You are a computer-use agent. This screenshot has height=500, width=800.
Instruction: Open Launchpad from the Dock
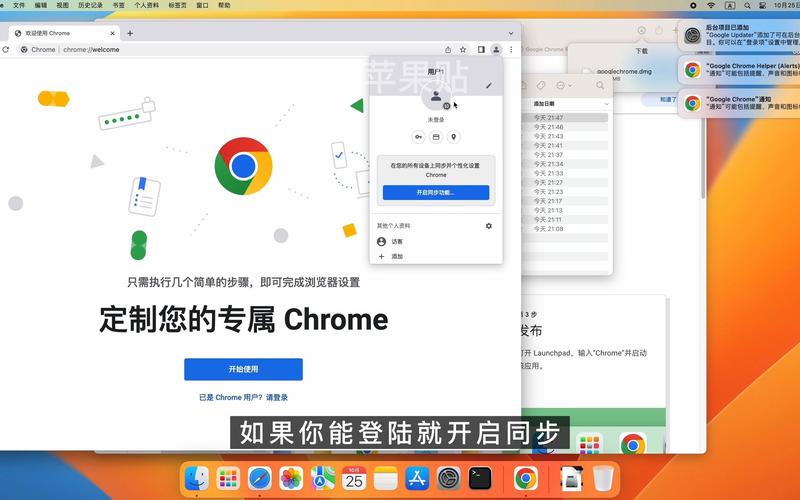pyautogui.click(x=228, y=479)
